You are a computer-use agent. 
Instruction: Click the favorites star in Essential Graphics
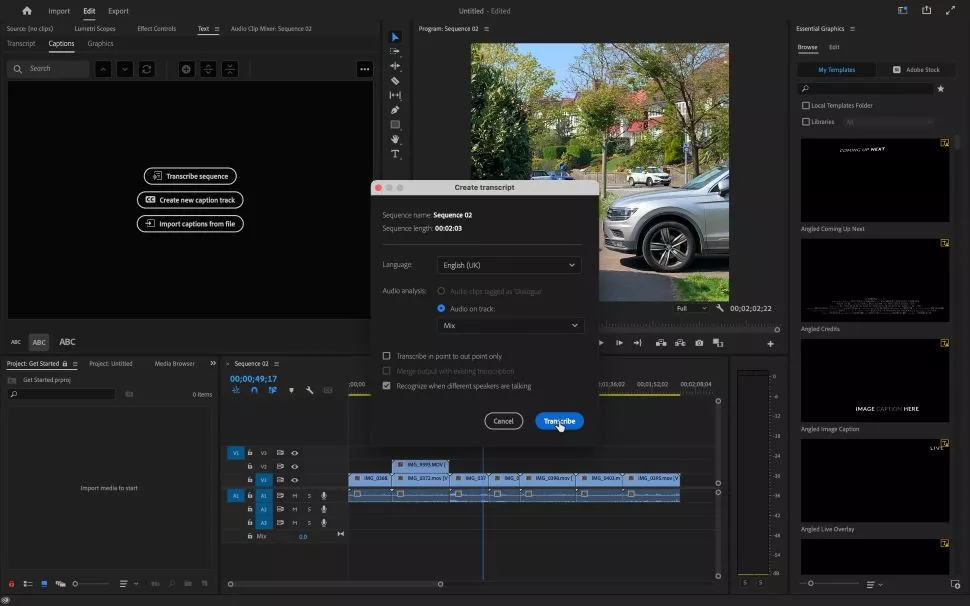tap(940, 89)
